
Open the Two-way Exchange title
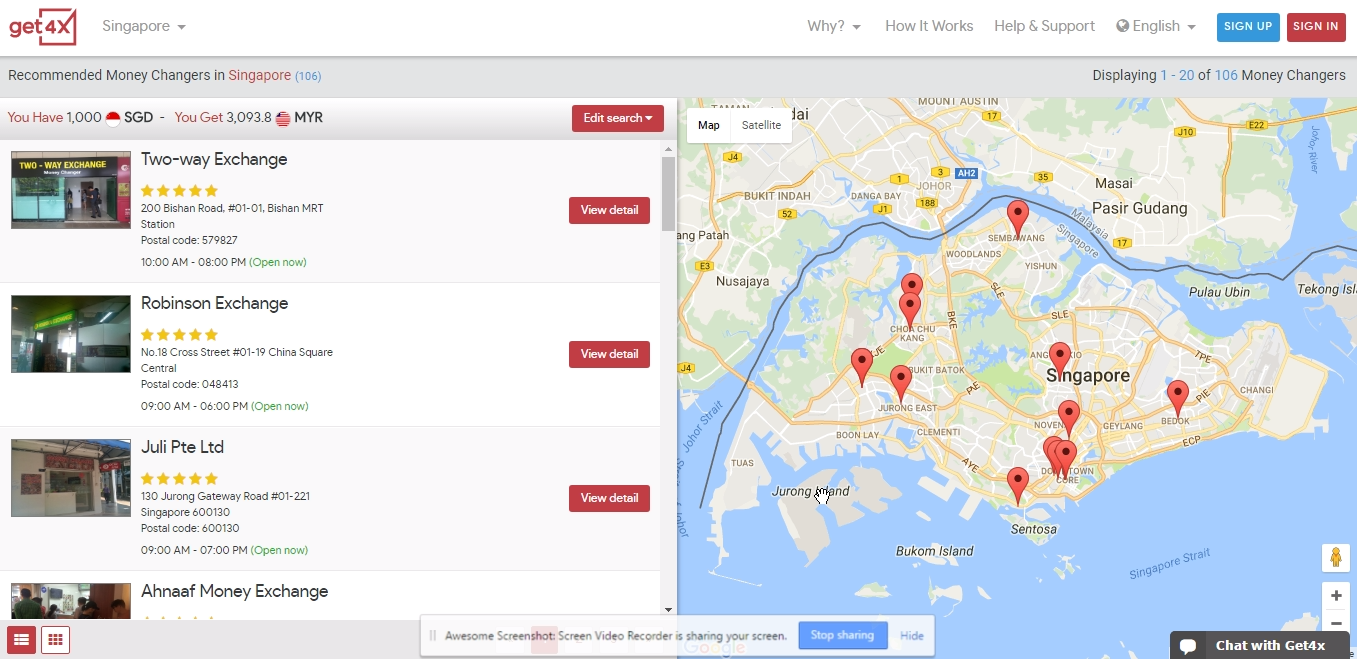tap(214, 160)
